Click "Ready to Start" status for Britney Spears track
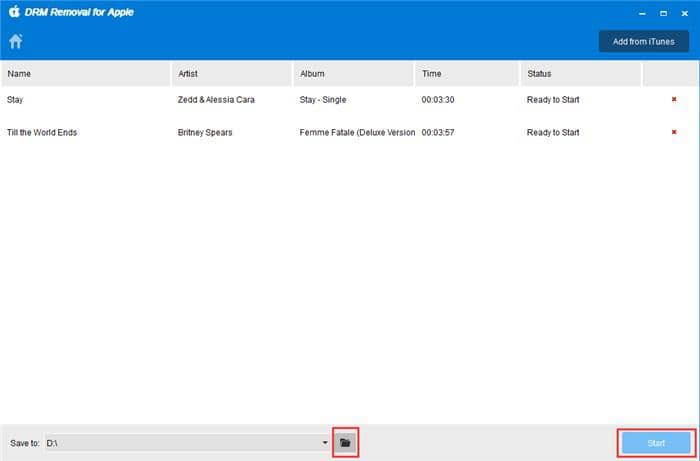 (x=553, y=133)
